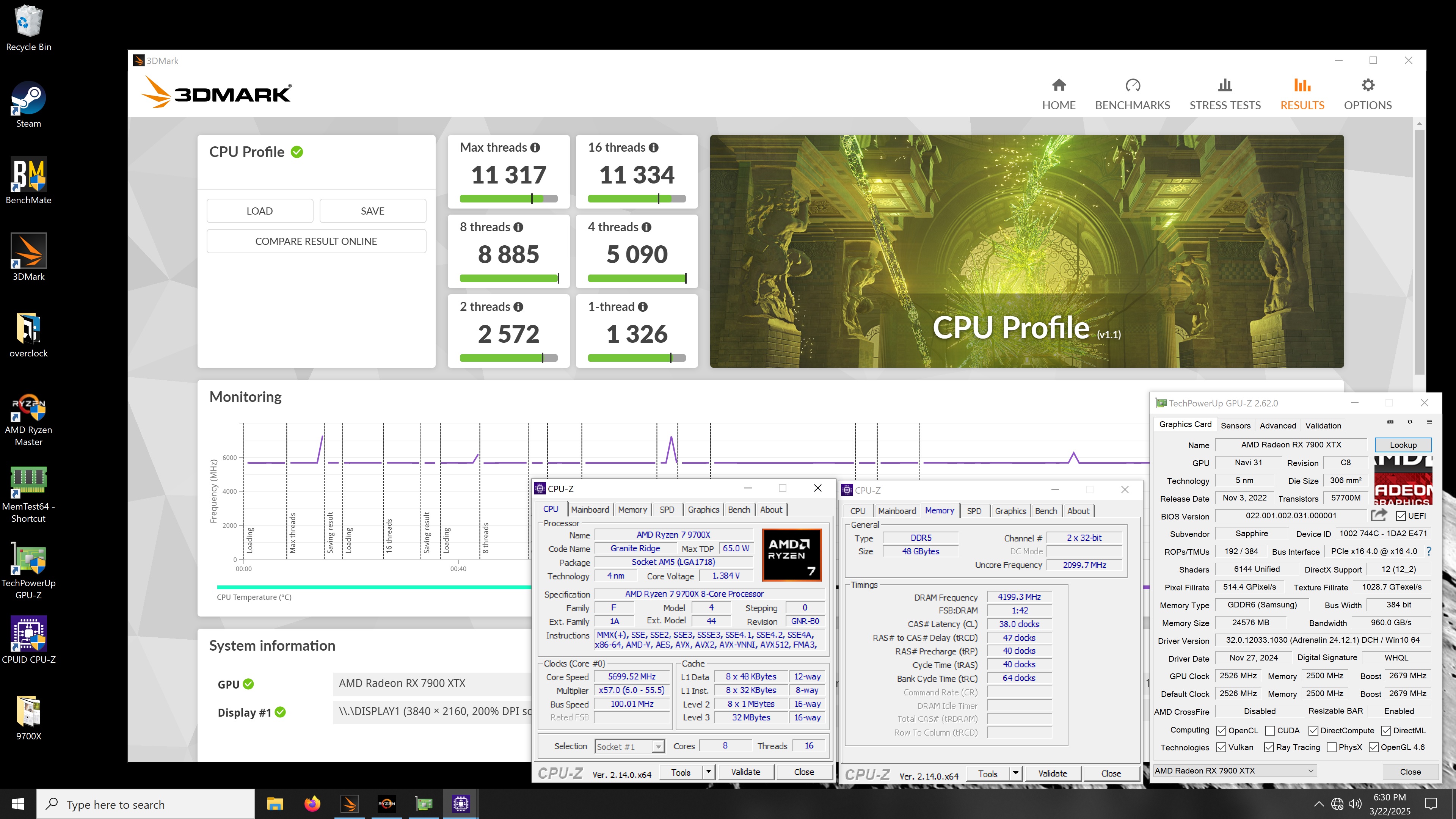Switch to the Advanced tab in GPU-Z
The height and width of the screenshot is (819, 1456).
tap(1277, 425)
